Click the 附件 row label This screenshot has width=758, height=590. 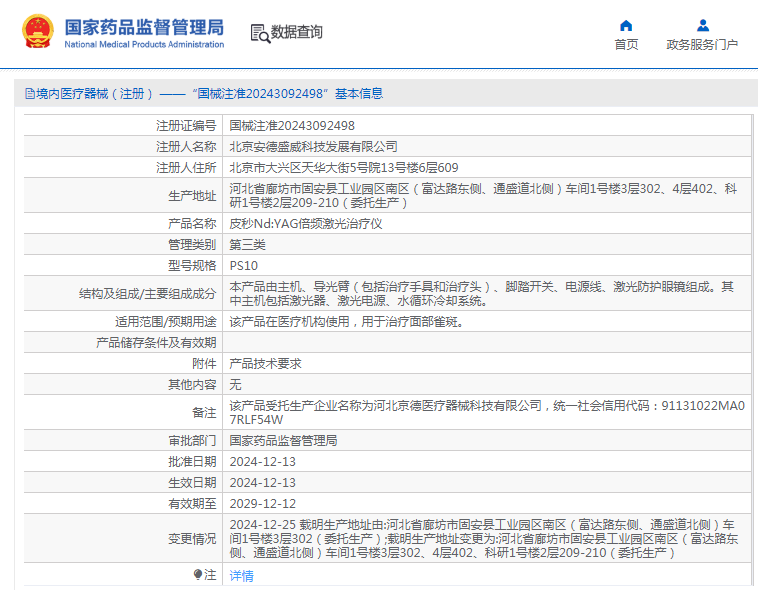pyautogui.click(x=204, y=364)
